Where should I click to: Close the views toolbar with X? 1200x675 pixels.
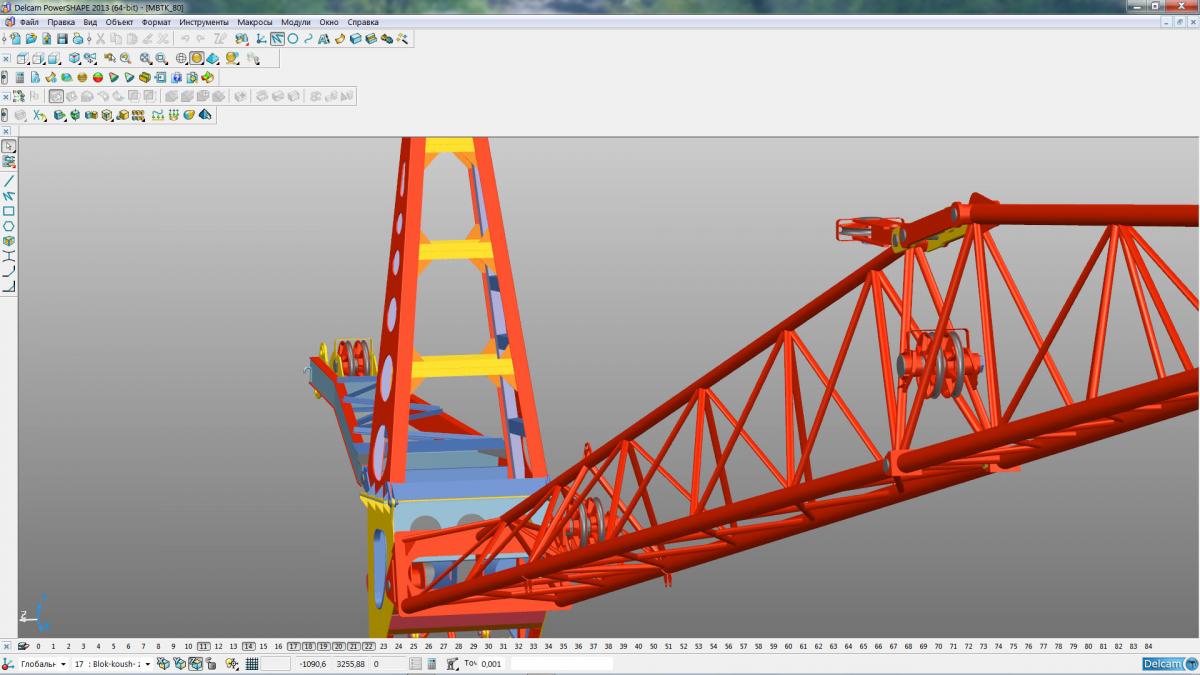click(6, 59)
